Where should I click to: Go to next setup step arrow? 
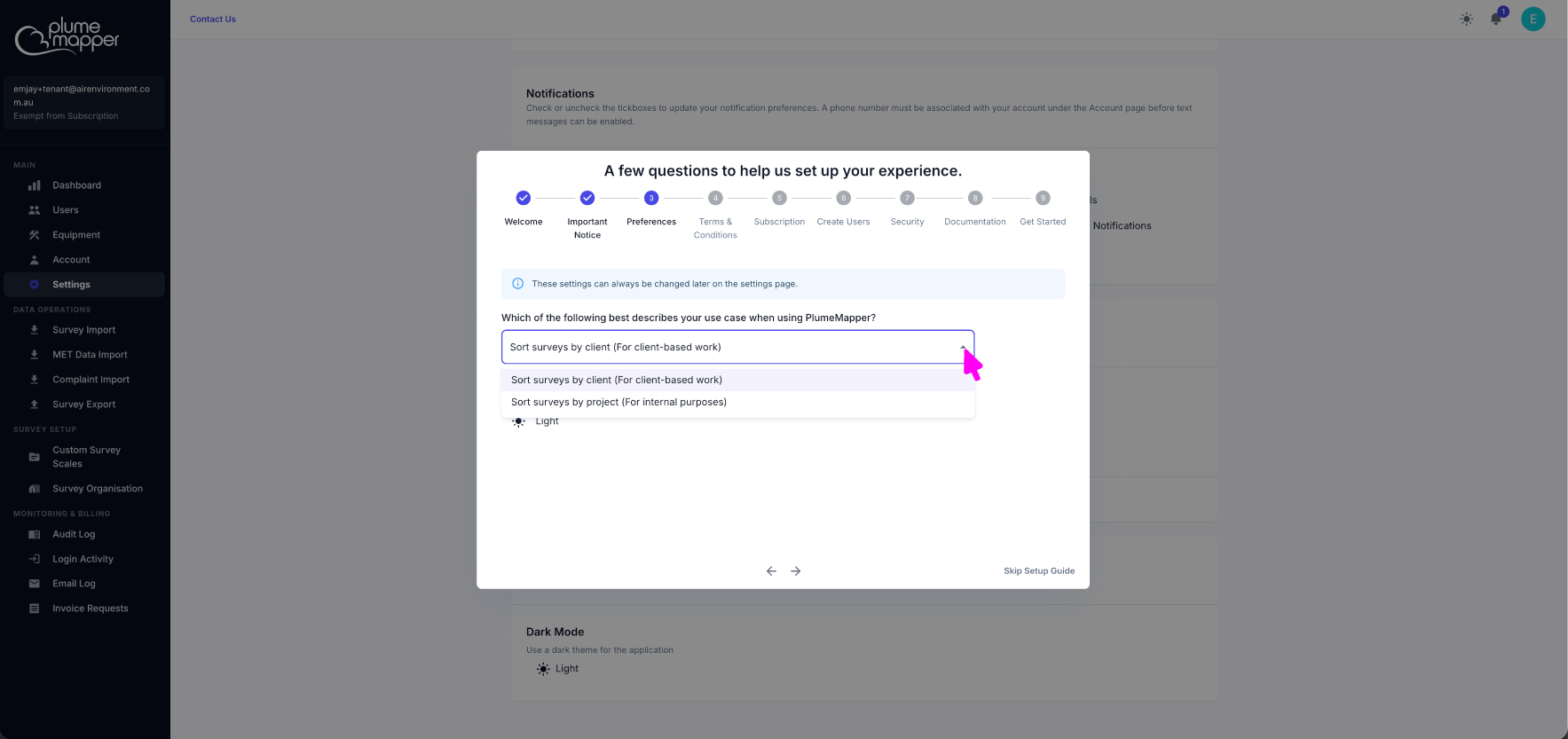796,571
